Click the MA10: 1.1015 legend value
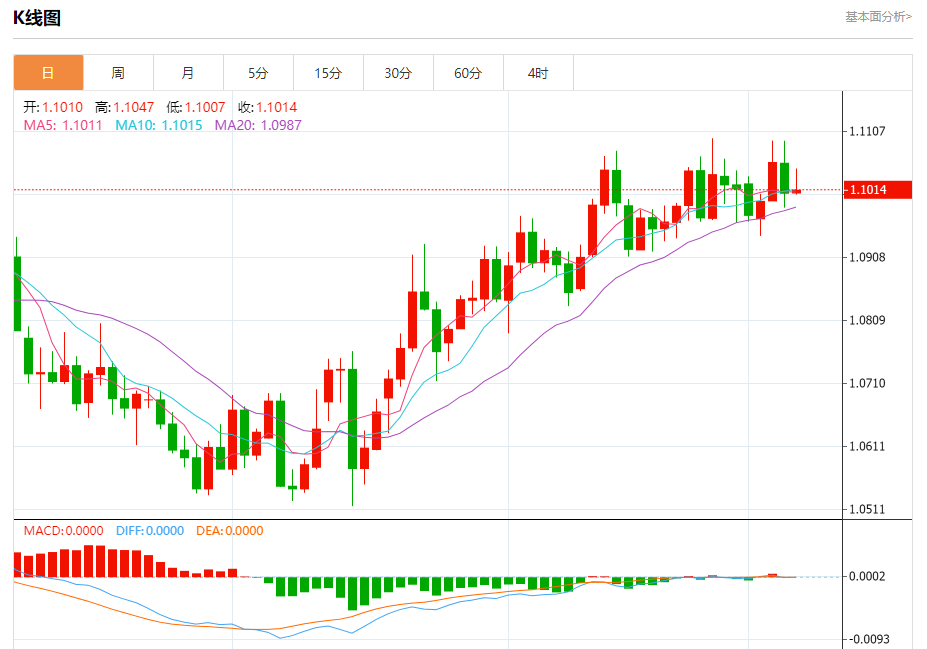The width and height of the screenshot is (927, 649). click(x=158, y=125)
